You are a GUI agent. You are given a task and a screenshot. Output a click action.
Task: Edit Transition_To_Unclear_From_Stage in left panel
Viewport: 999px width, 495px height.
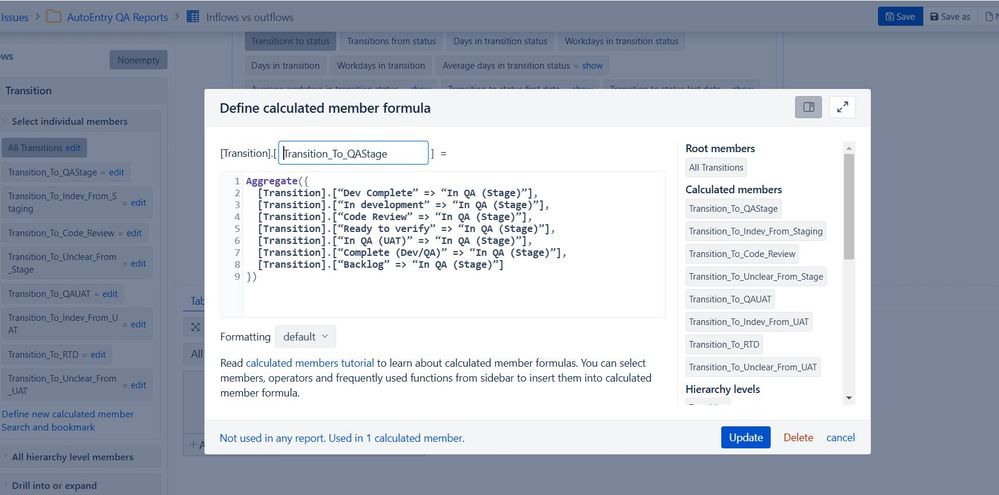138,263
